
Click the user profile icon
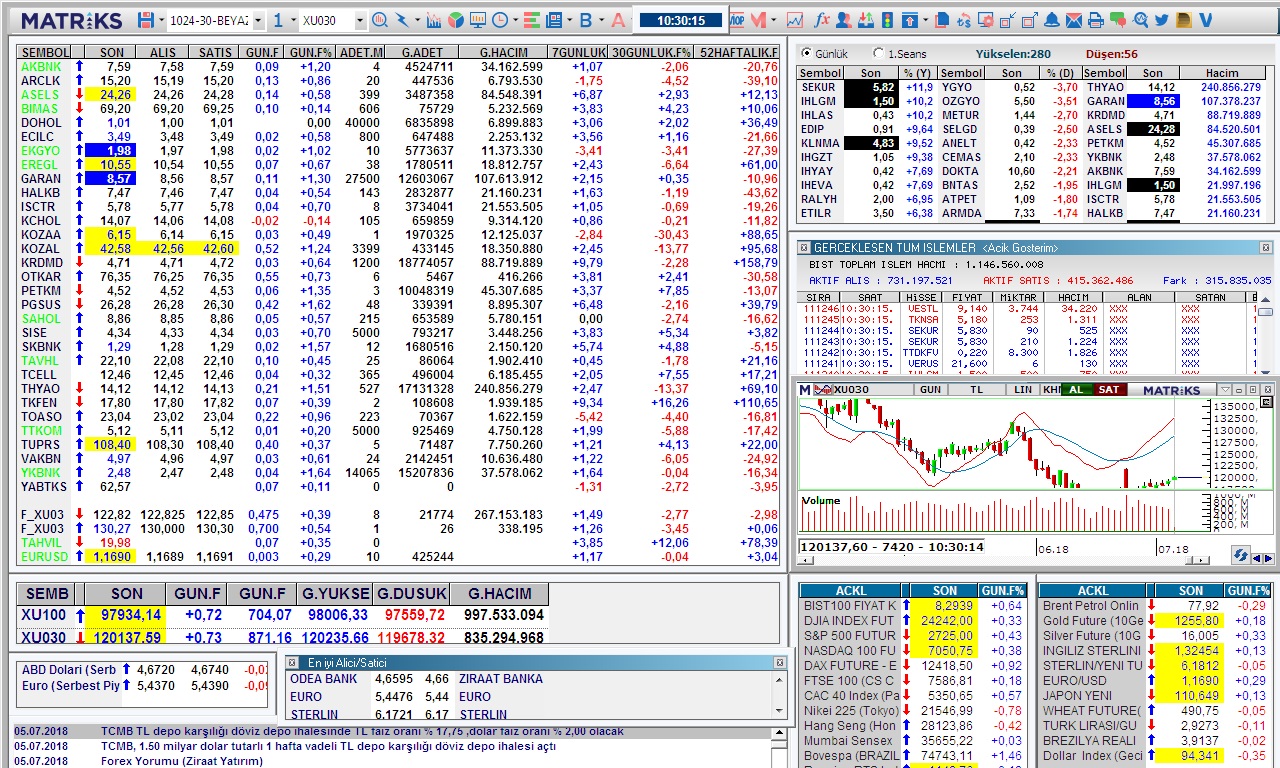(844, 20)
